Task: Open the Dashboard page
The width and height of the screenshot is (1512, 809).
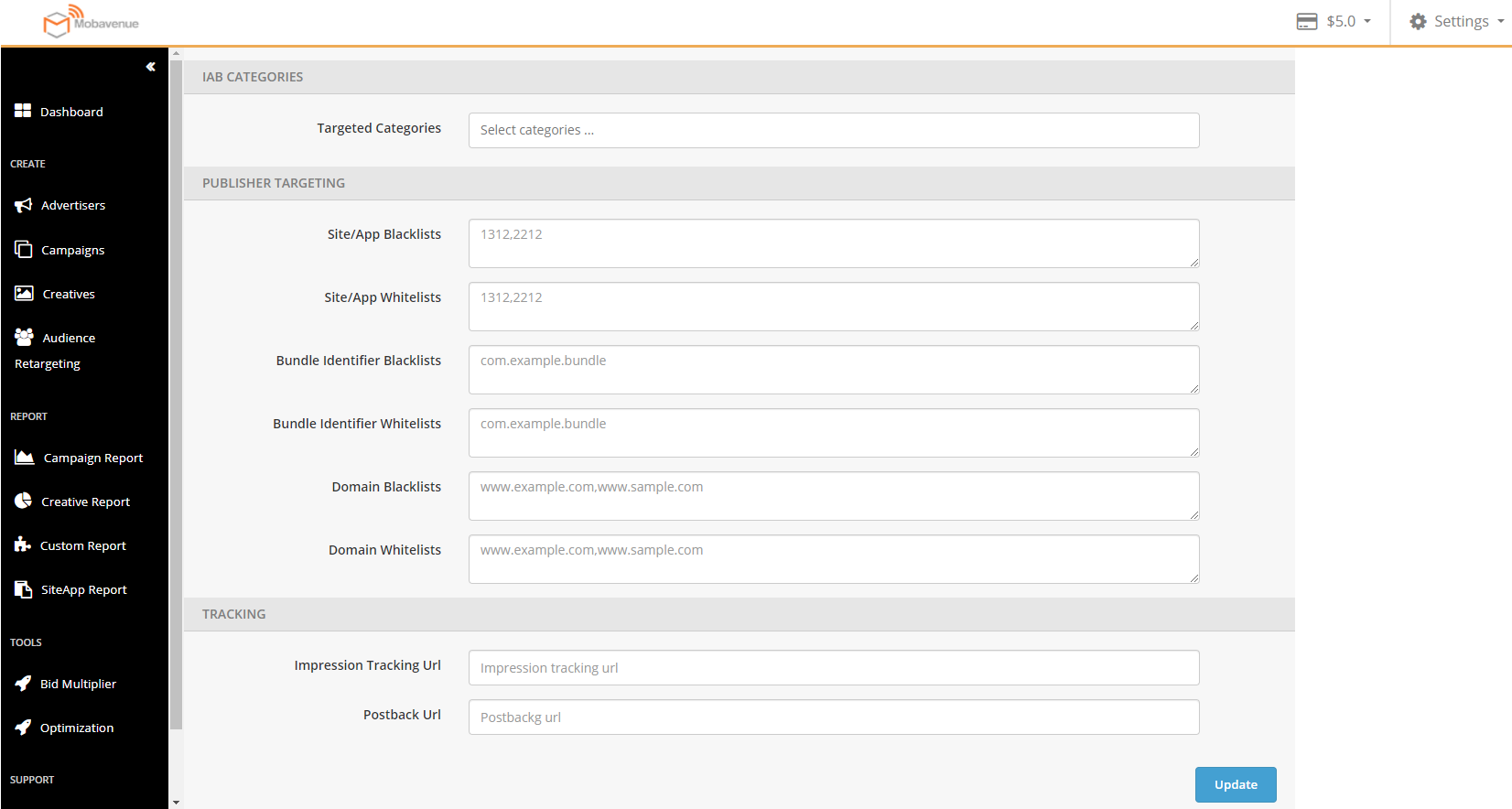Action: point(71,112)
